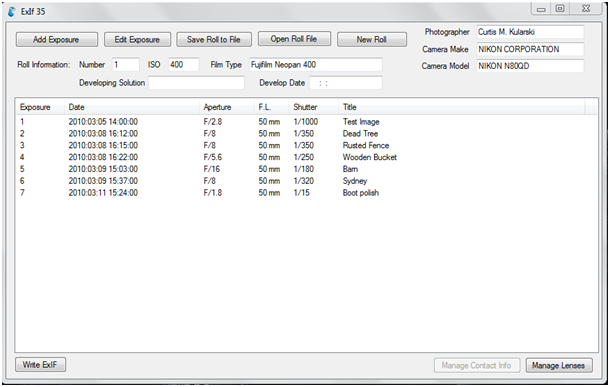Select the Boot polish entry
This screenshot has height=387, width=610.
[x=361, y=193]
